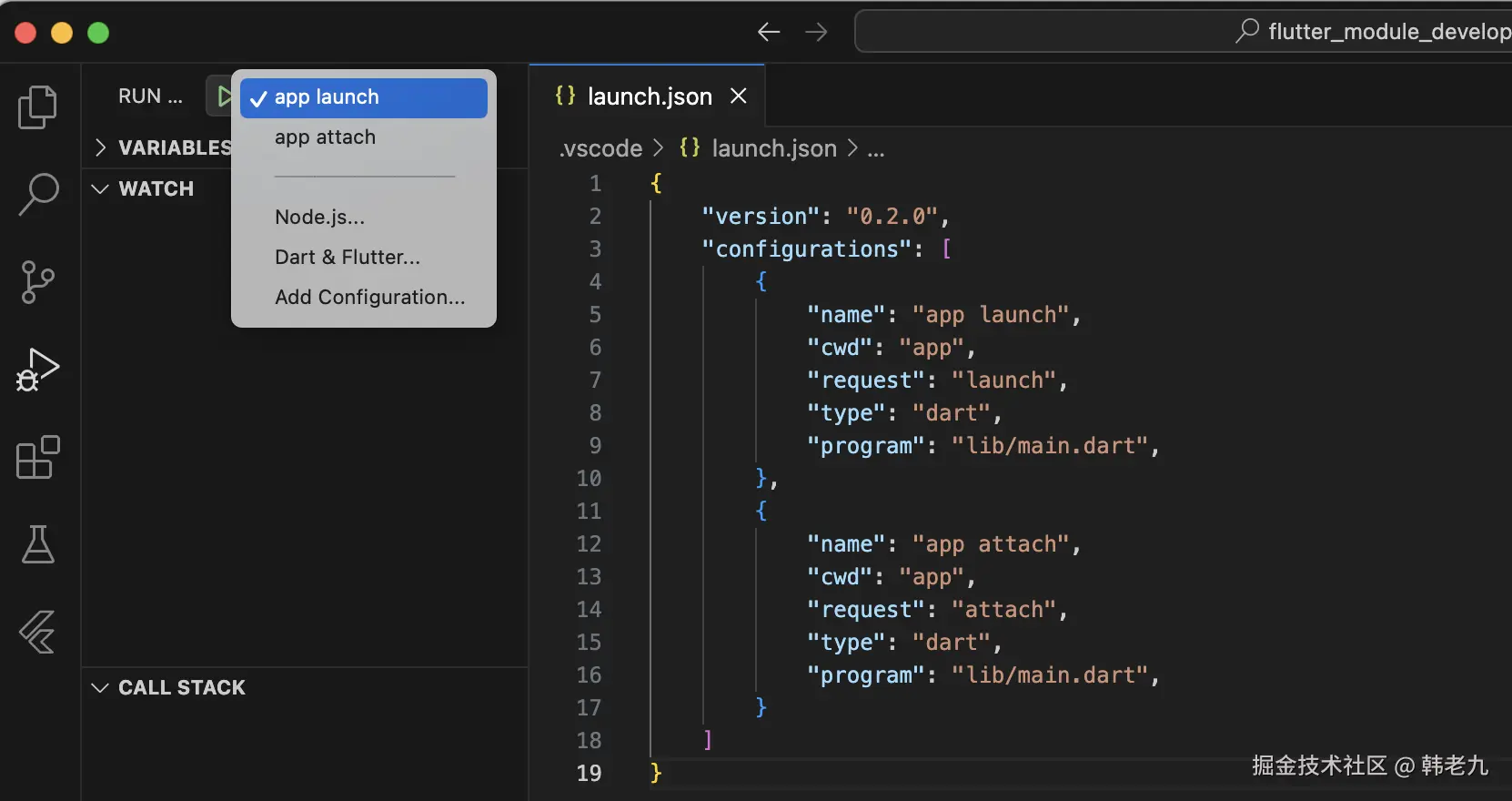Image resolution: width=1512 pixels, height=801 pixels.
Task: Go back with left arrow
Action: coord(769,32)
